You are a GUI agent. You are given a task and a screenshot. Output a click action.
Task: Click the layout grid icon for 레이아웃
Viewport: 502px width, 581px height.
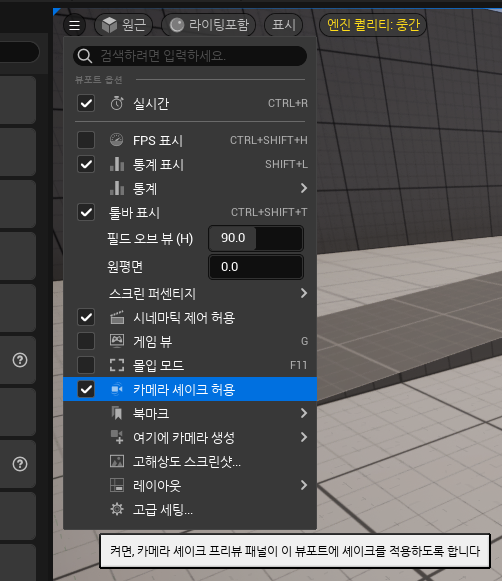point(117,485)
